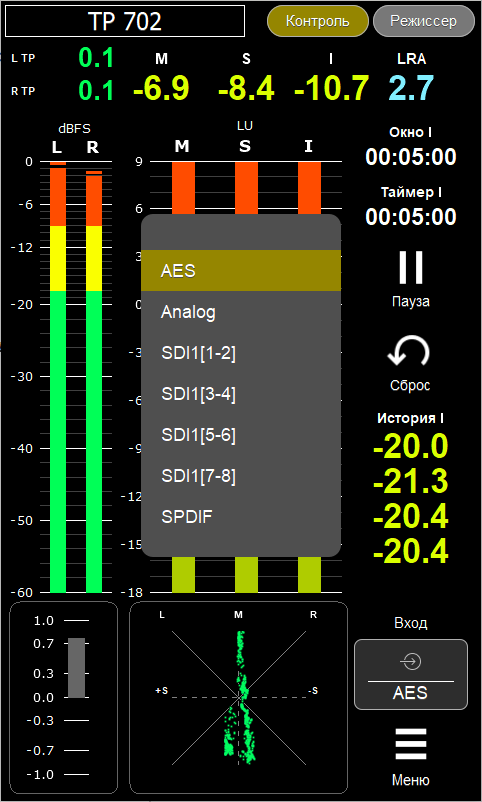Viewport: 482px width, 802px height.
Task: Pick SDI1[5-6] from input list
Action: click(241, 435)
